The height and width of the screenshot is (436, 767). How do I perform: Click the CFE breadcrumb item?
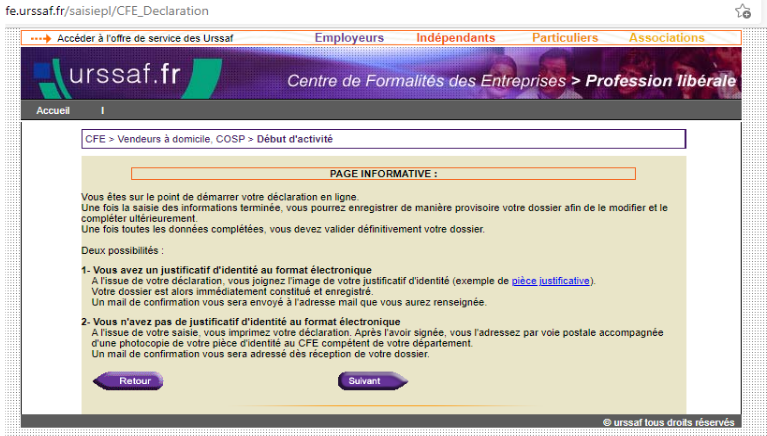click(95, 139)
